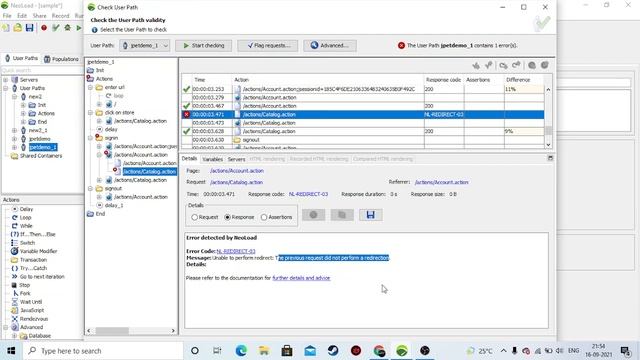Open the Edit menu in NeoLoad

click(x=22, y=16)
